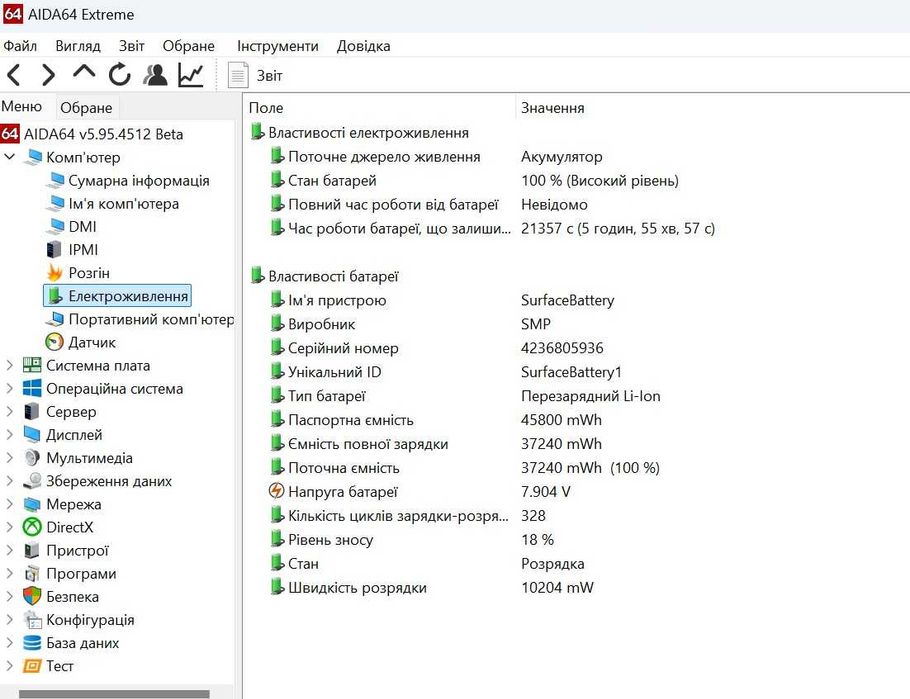This screenshot has width=910, height=699.
Task: Select the Рівень зносу row
Action: (x=412, y=539)
